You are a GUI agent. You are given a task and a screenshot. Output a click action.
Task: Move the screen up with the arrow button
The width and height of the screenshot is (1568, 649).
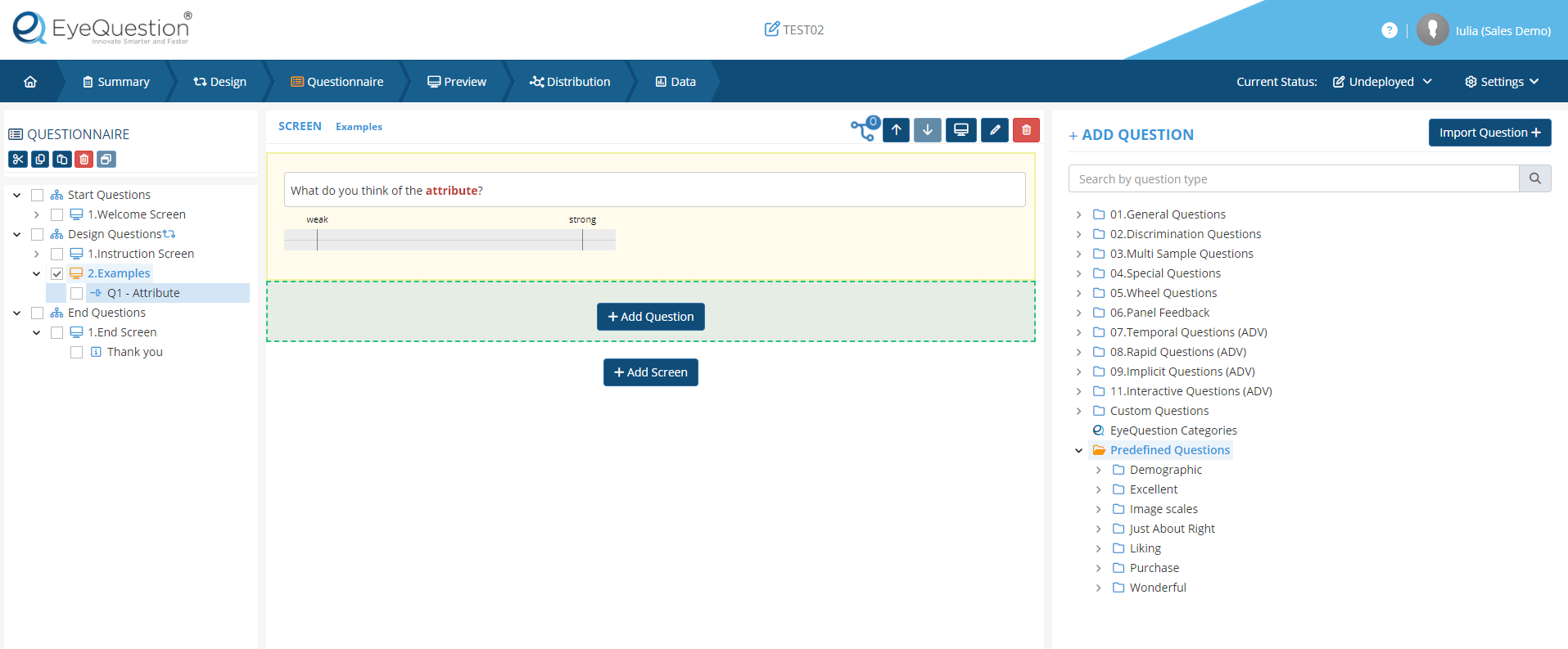[897, 130]
